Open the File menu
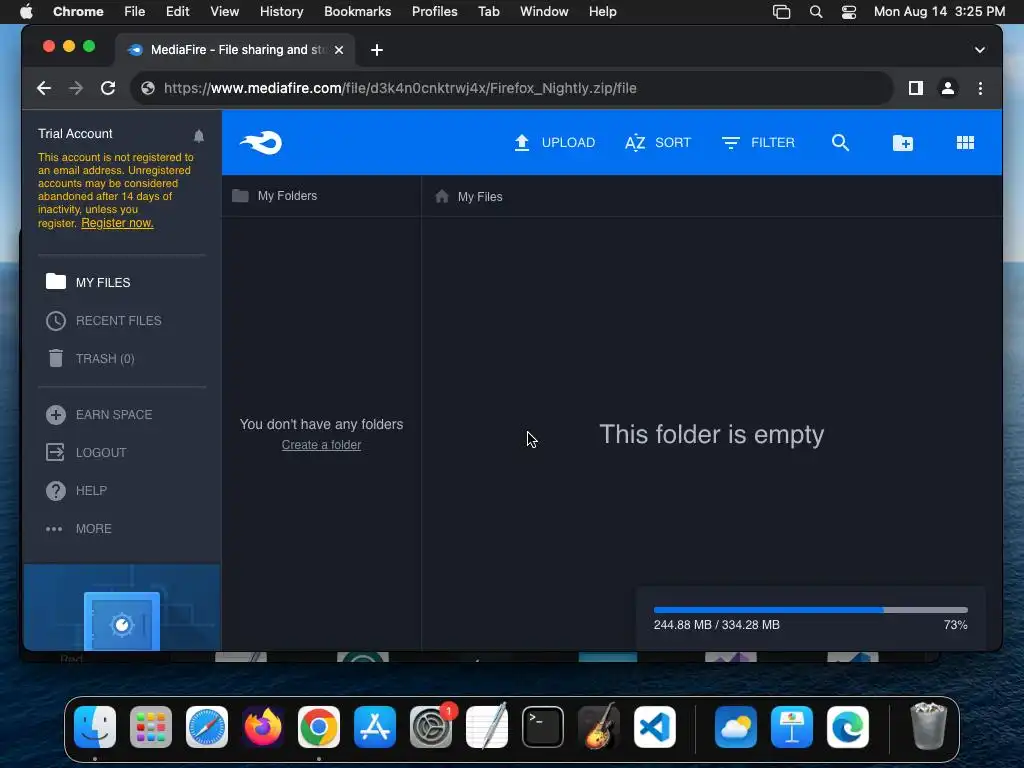The height and width of the screenshot is (768, 1024). (135, 12)
